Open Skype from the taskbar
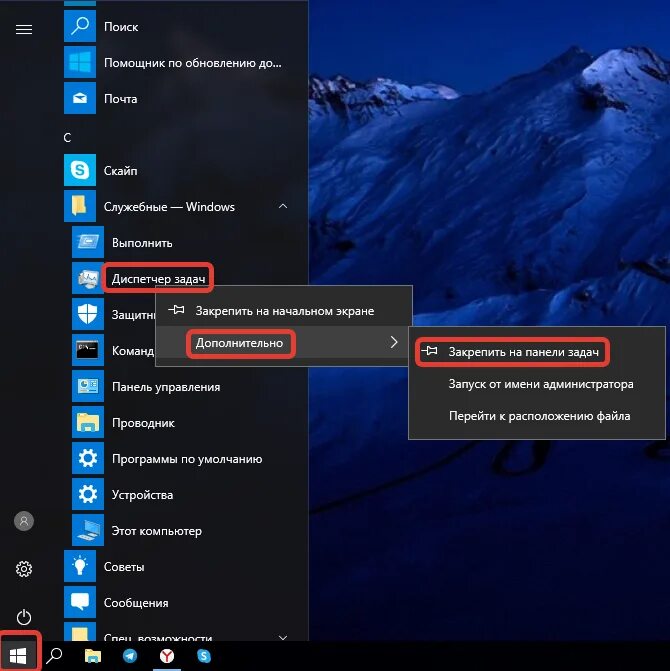Viewport: 670px width, 671px height. [x=204, y=655]
